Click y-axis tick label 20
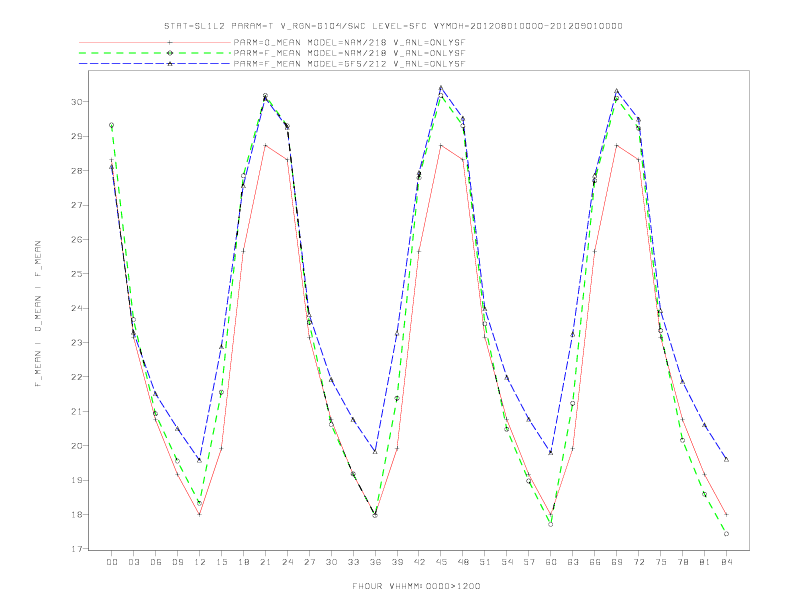 tap(77, 446)
